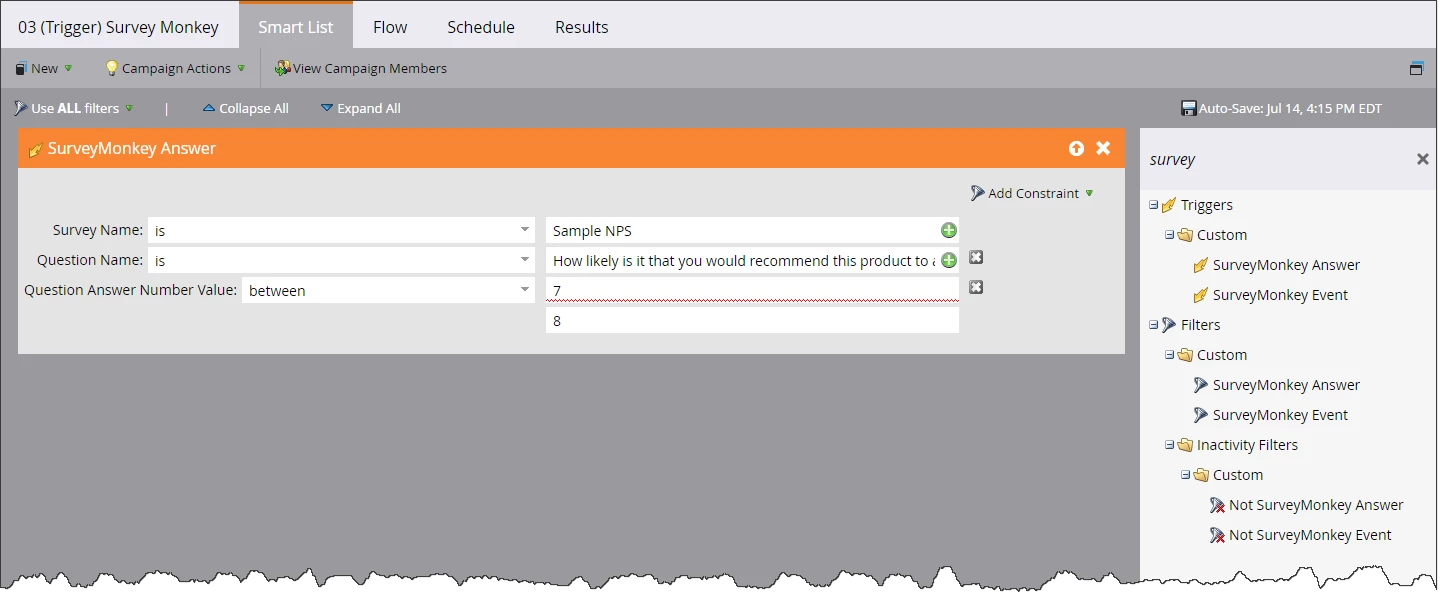Select SurveyMonkey Event under Triggers
Image resolution: width=1440 pixels, height=600 pixels.
click(x=1280, y=295)
